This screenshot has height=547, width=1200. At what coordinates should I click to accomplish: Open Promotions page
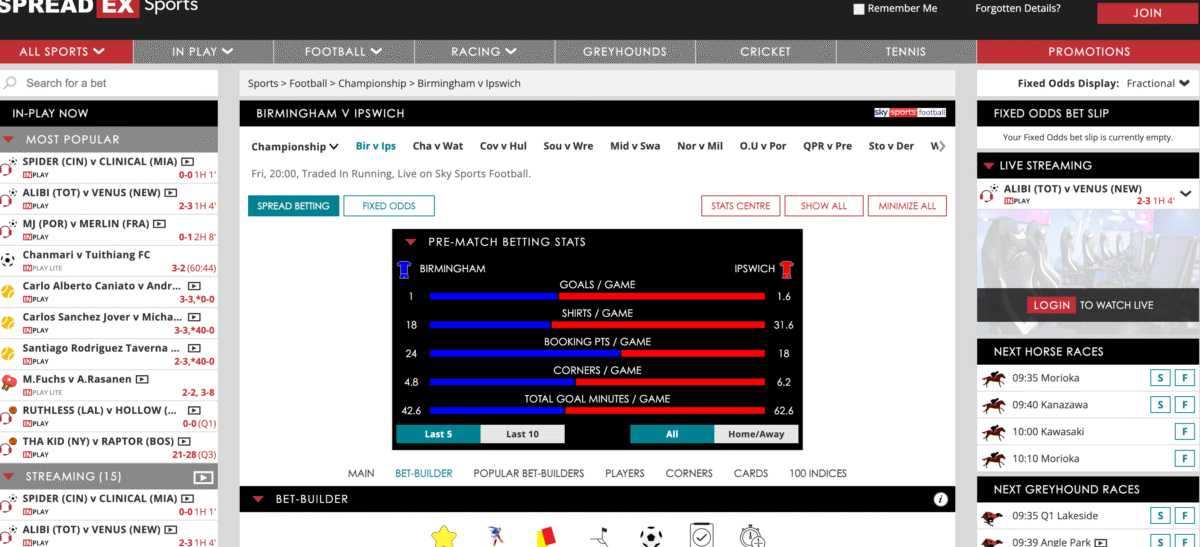(1089, 51)
